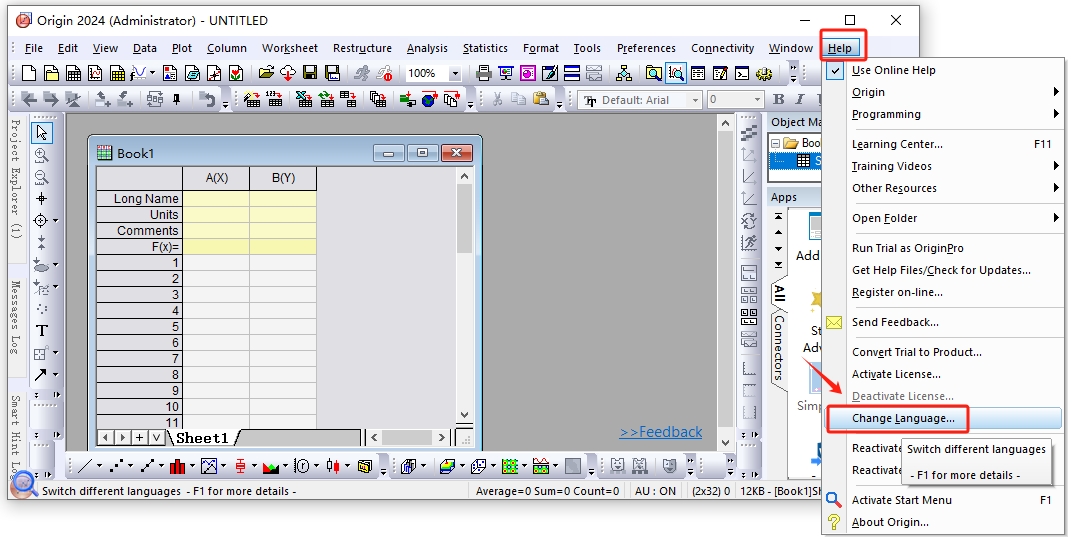1073x540 pixels.
Task: Click Book1 vertical scrollbar down arrow
Action: point(465,415)
